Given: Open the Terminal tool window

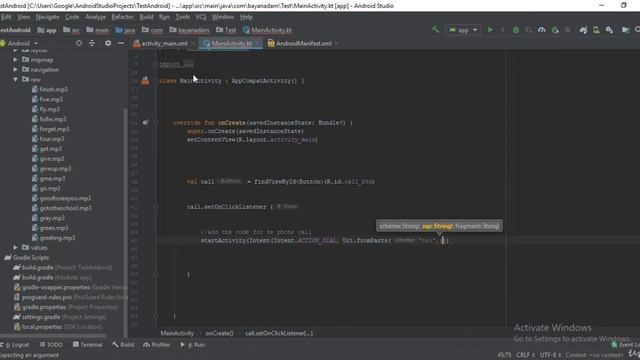Looking at the screenshot, I should pyautogui.click(x=87, y=345).
